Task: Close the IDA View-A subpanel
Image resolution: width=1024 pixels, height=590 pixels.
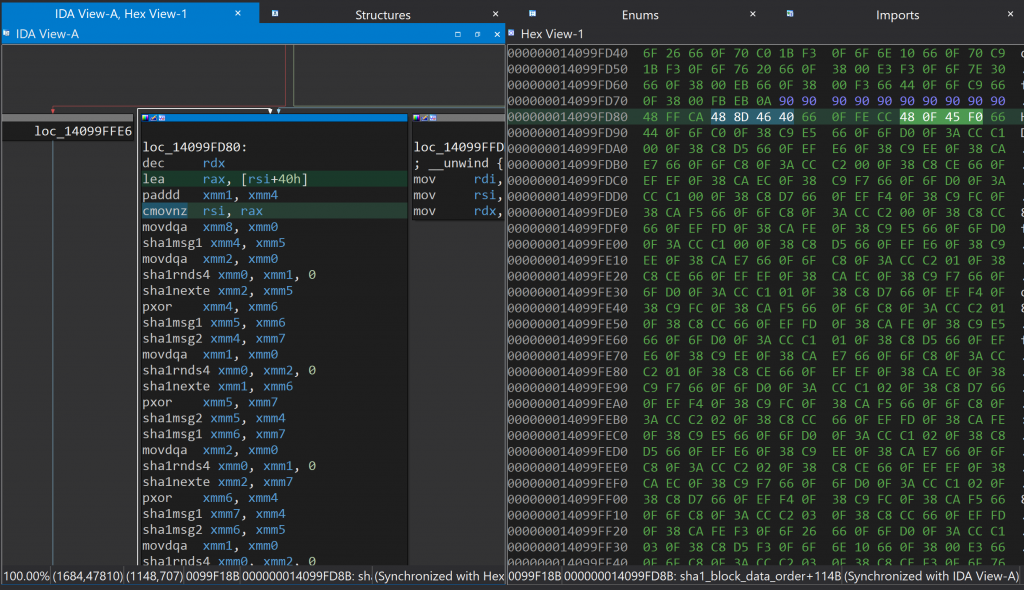Action: point(497,34)
